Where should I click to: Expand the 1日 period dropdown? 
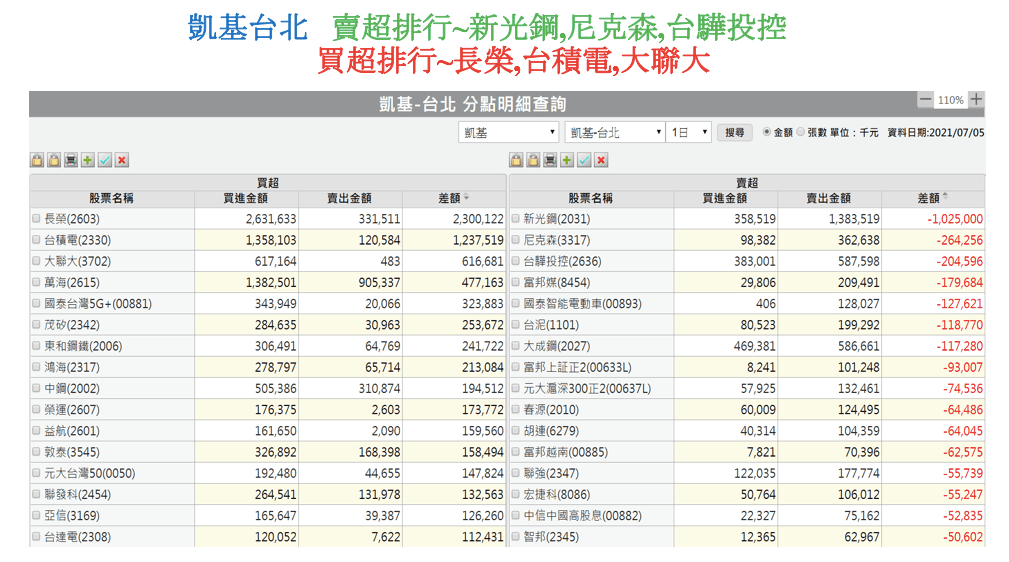[x=689, y=132]
